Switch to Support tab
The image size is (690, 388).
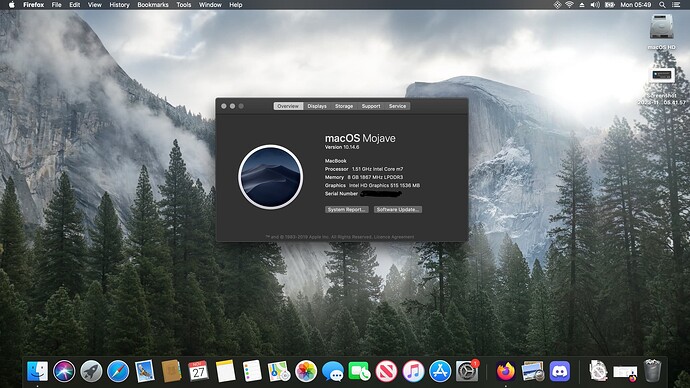click(371, 106)
